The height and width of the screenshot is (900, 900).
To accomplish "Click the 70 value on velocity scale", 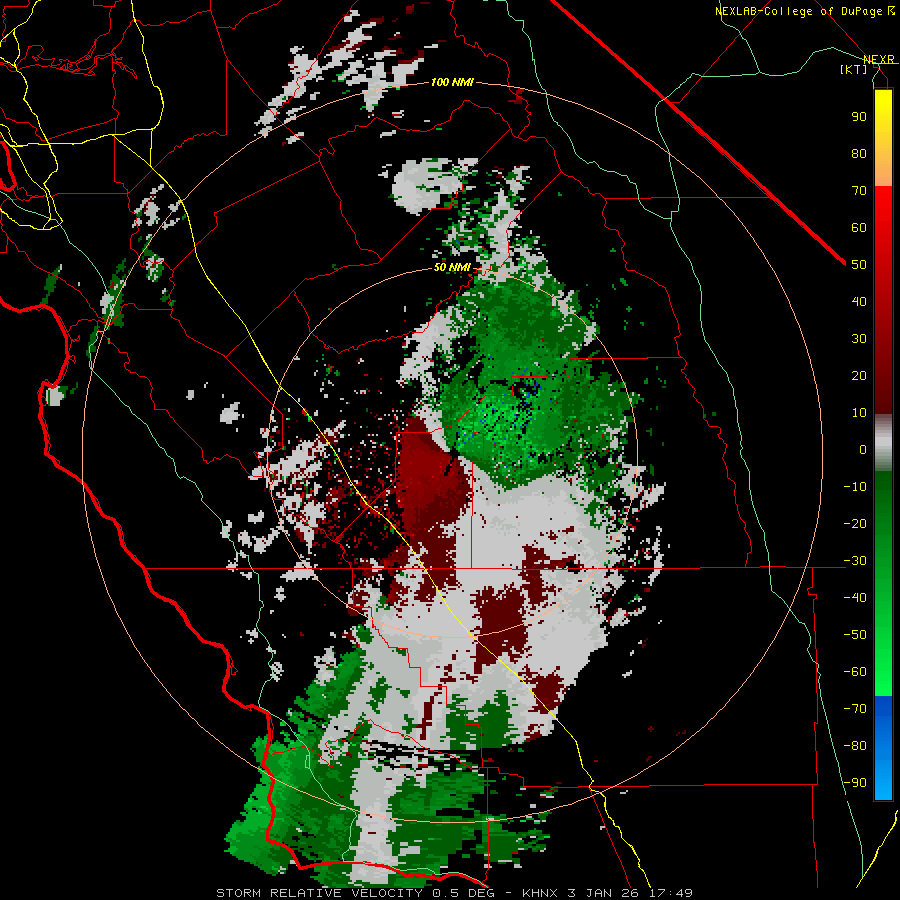I will point(859,191).
